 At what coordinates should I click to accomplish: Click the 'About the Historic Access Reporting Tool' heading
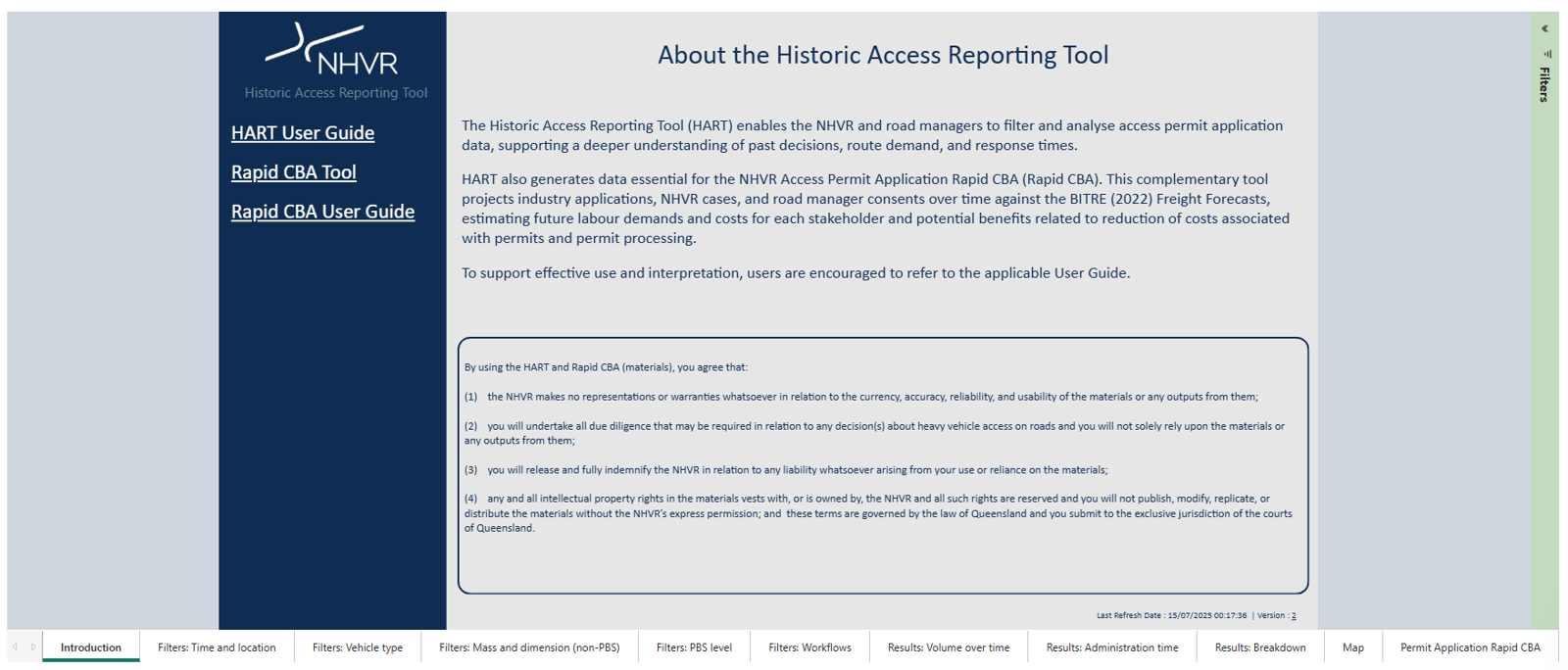click(x=883, y=55)
